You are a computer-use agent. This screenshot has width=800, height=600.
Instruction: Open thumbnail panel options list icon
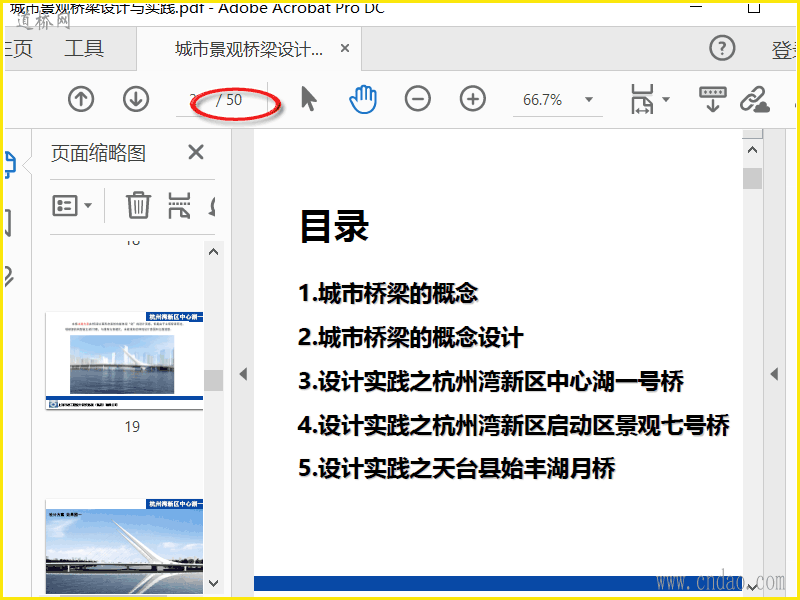tap(72, 206)
